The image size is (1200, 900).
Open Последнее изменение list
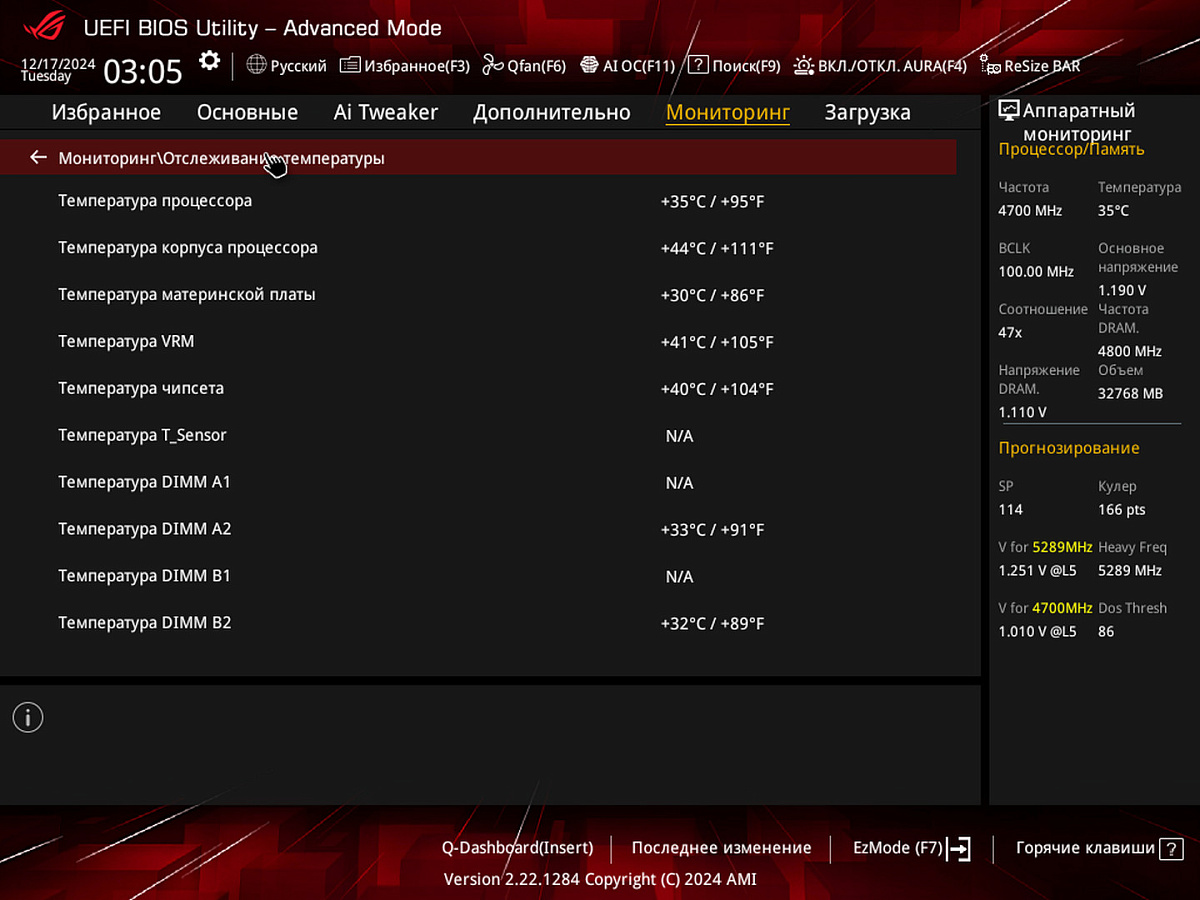coord(722,848)
